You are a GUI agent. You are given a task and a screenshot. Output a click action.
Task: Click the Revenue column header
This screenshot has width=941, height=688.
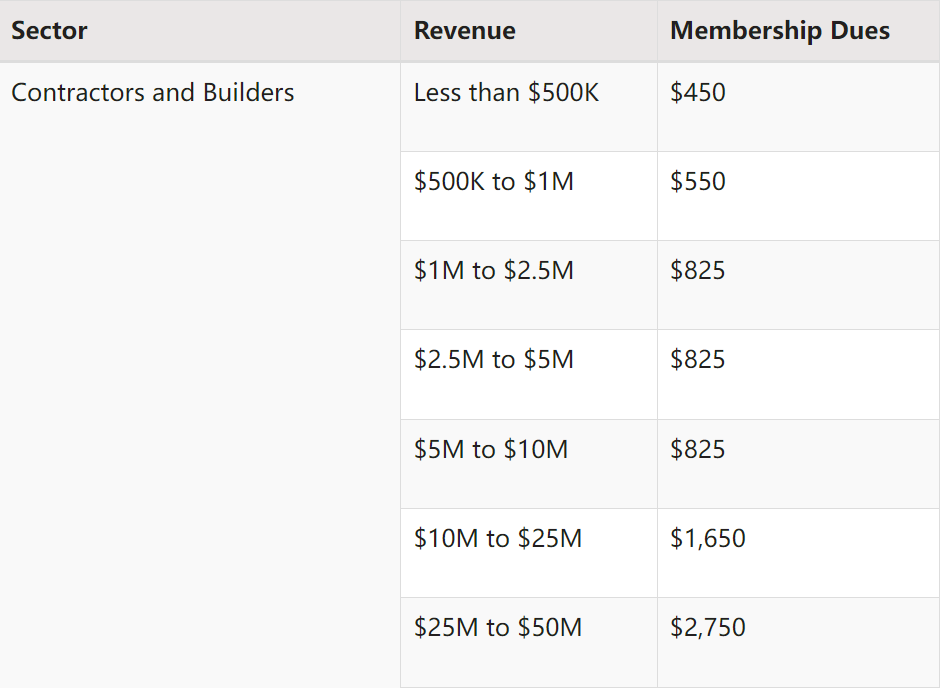[465, 31]
